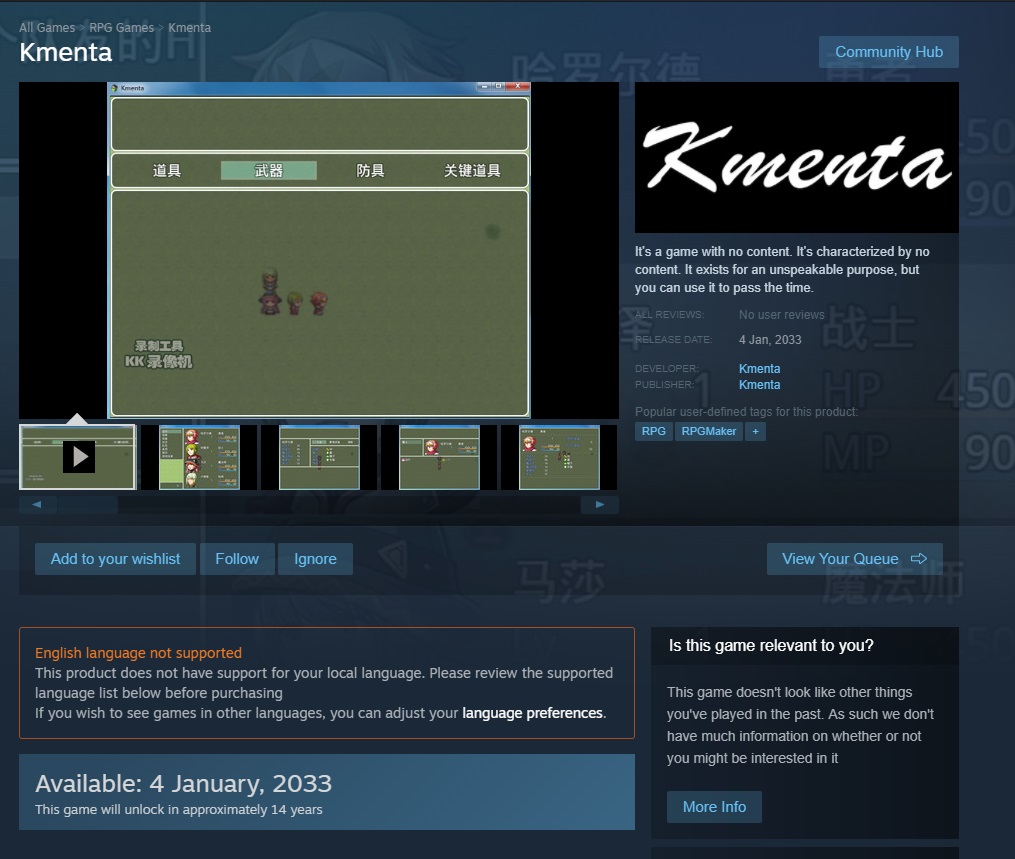Click View Your Queue button
The width and height of the screenshot is (1015, 859).
tap(854, 559)
